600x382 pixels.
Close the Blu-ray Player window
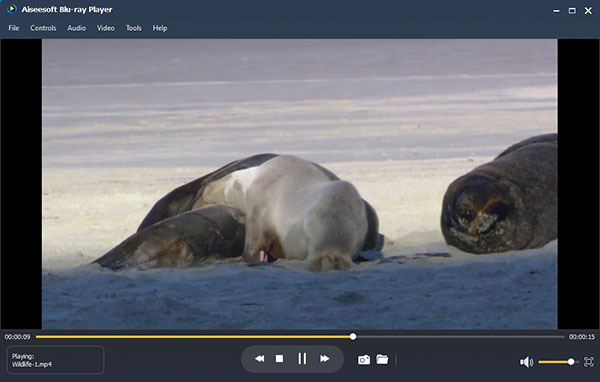tap(589, 11)
